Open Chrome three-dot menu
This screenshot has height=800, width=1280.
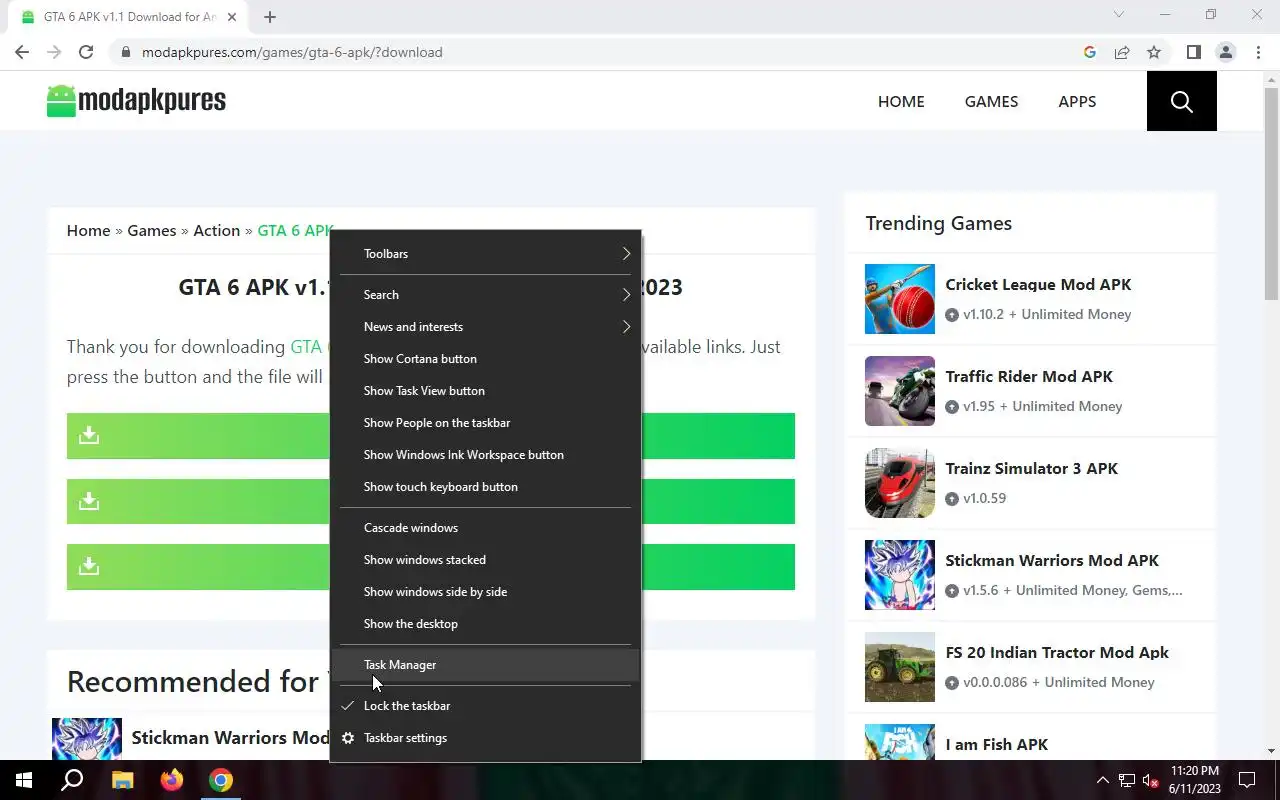(1257, 52)
